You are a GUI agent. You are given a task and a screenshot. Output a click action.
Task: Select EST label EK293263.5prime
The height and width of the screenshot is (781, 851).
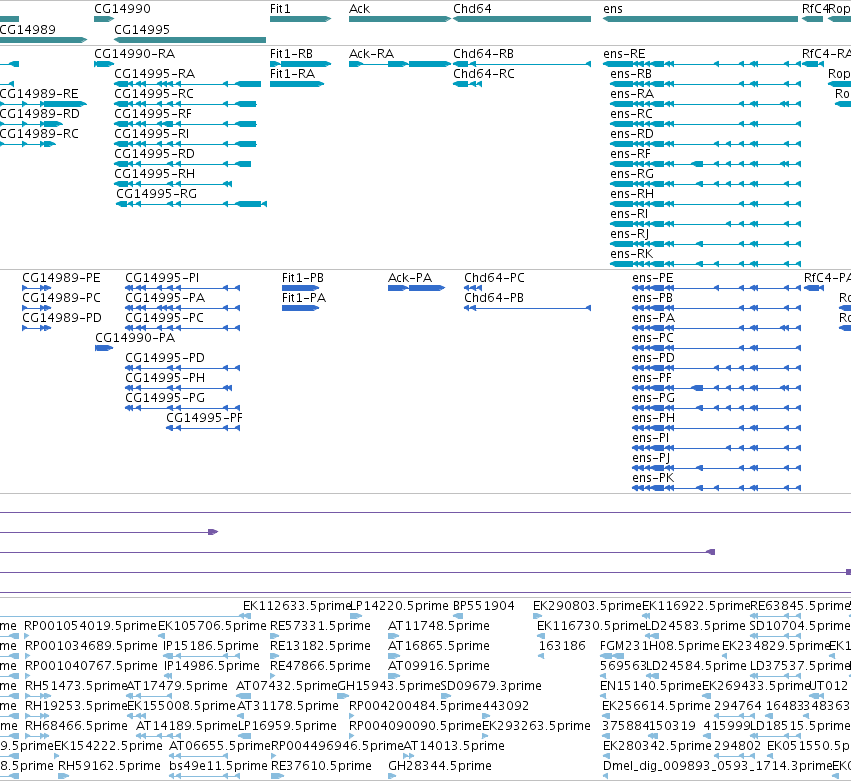pos(536,726)
